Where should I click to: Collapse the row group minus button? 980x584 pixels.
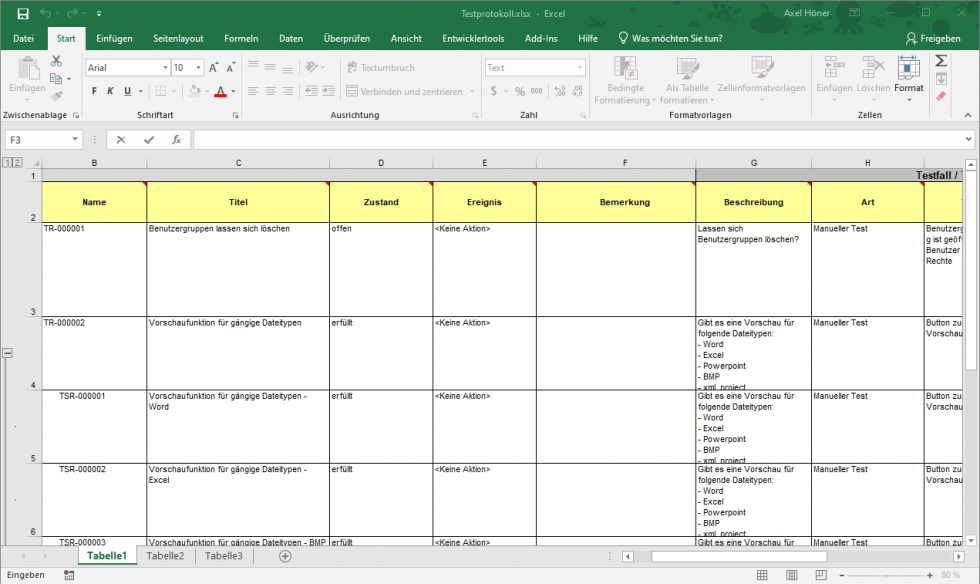8,353
